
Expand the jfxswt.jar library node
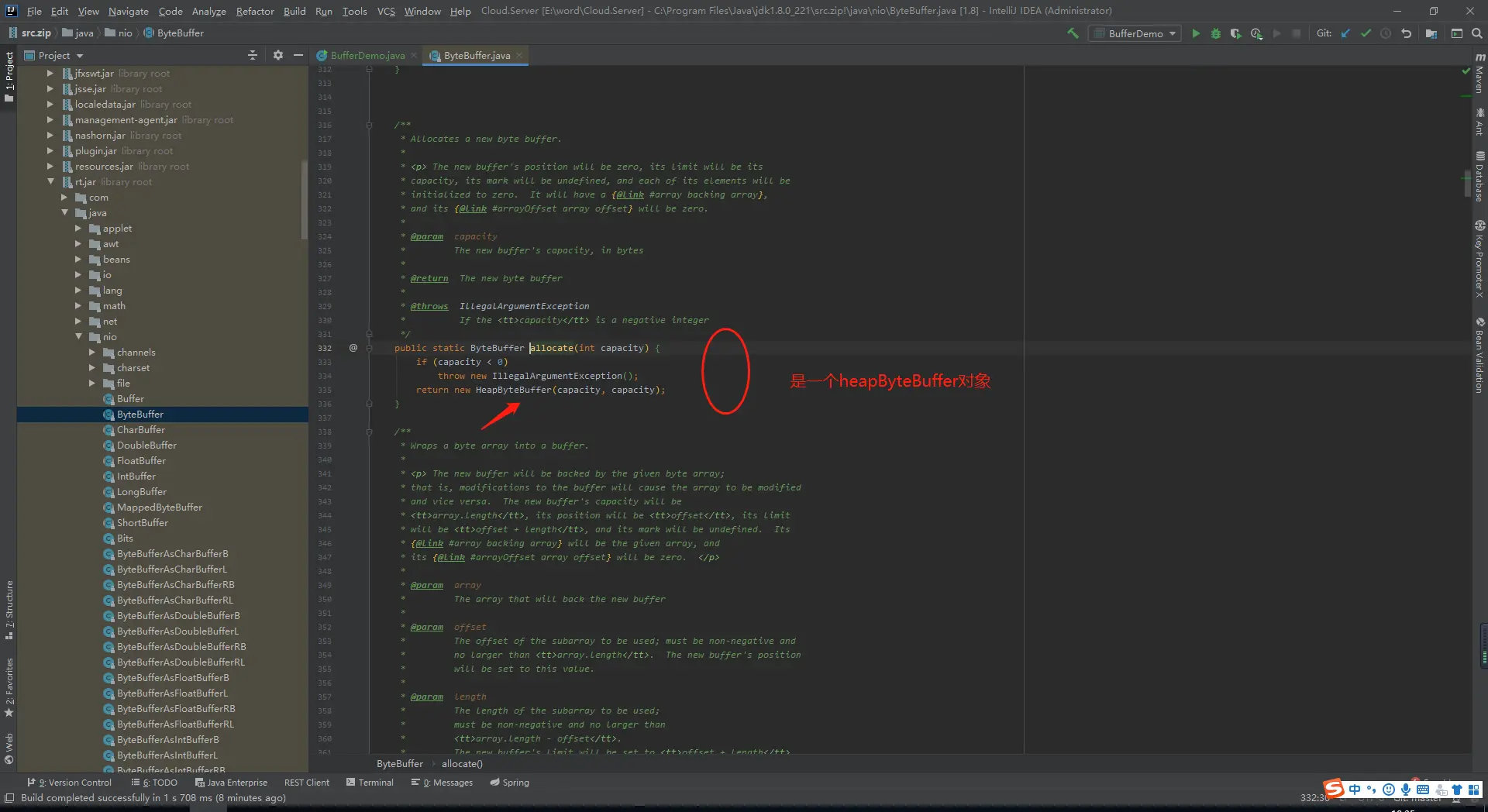[51, 74]
